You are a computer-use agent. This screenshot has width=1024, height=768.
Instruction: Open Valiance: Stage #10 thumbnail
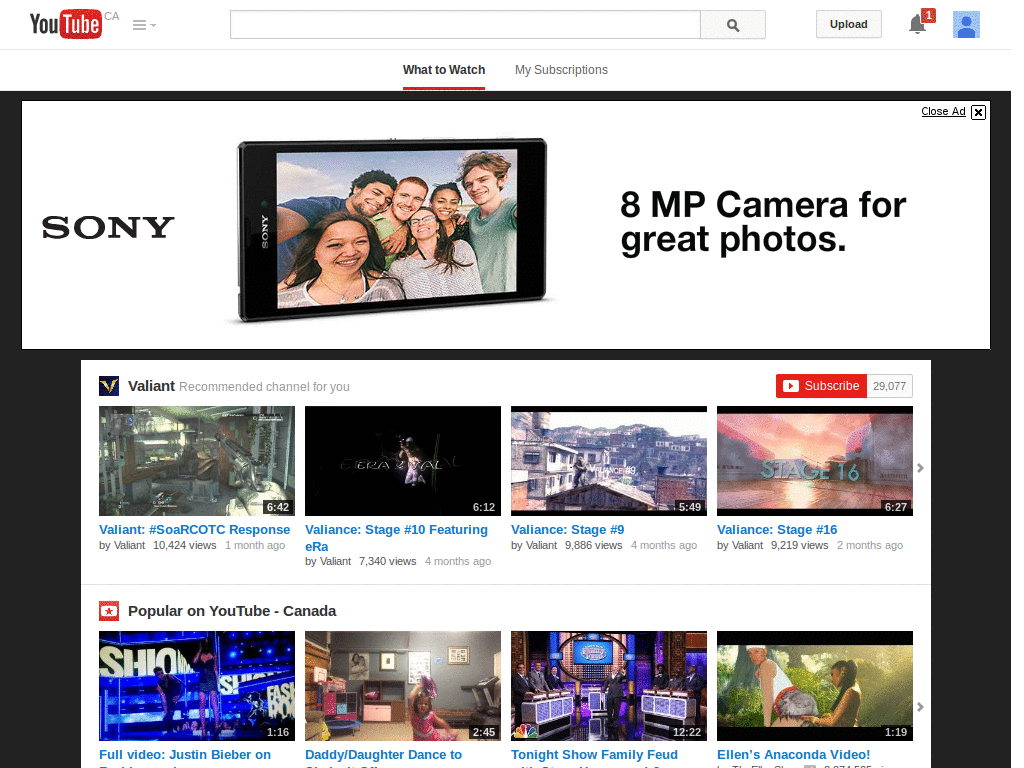[403, 461]
